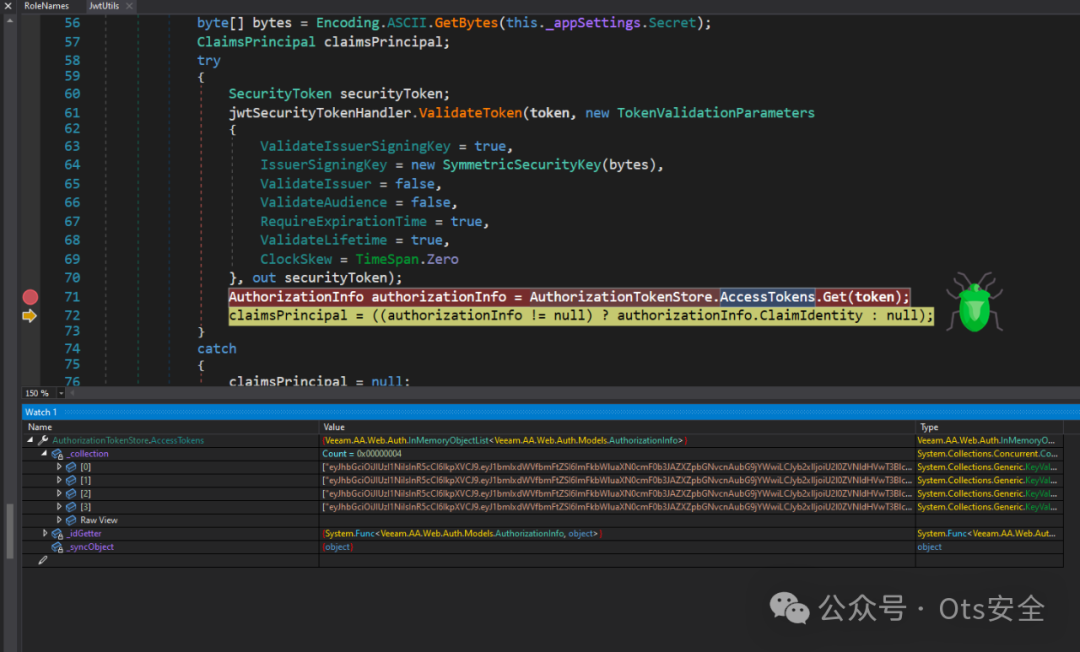Close the panel using the top-left X
This screenshot has width=1080, height=652.
coord(8,6)
